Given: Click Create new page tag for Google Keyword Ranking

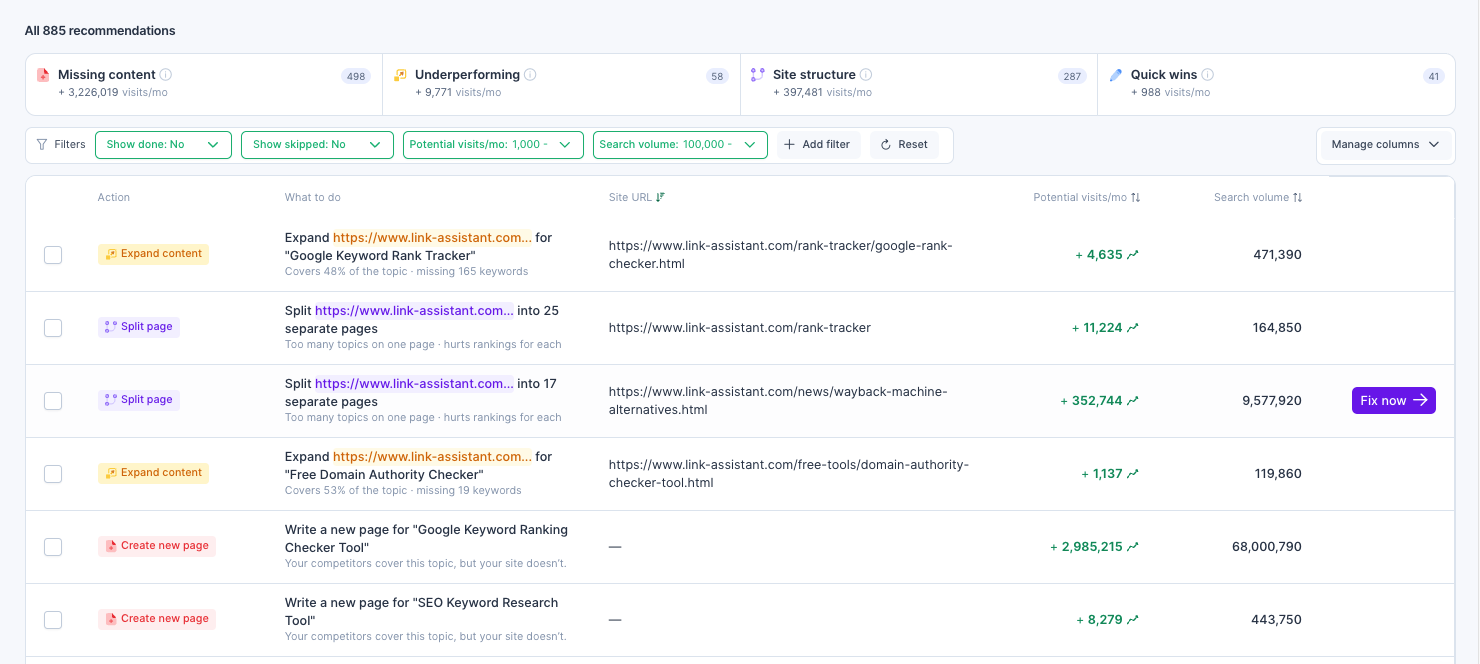Looking at the screenshot, I should (157, 546).
